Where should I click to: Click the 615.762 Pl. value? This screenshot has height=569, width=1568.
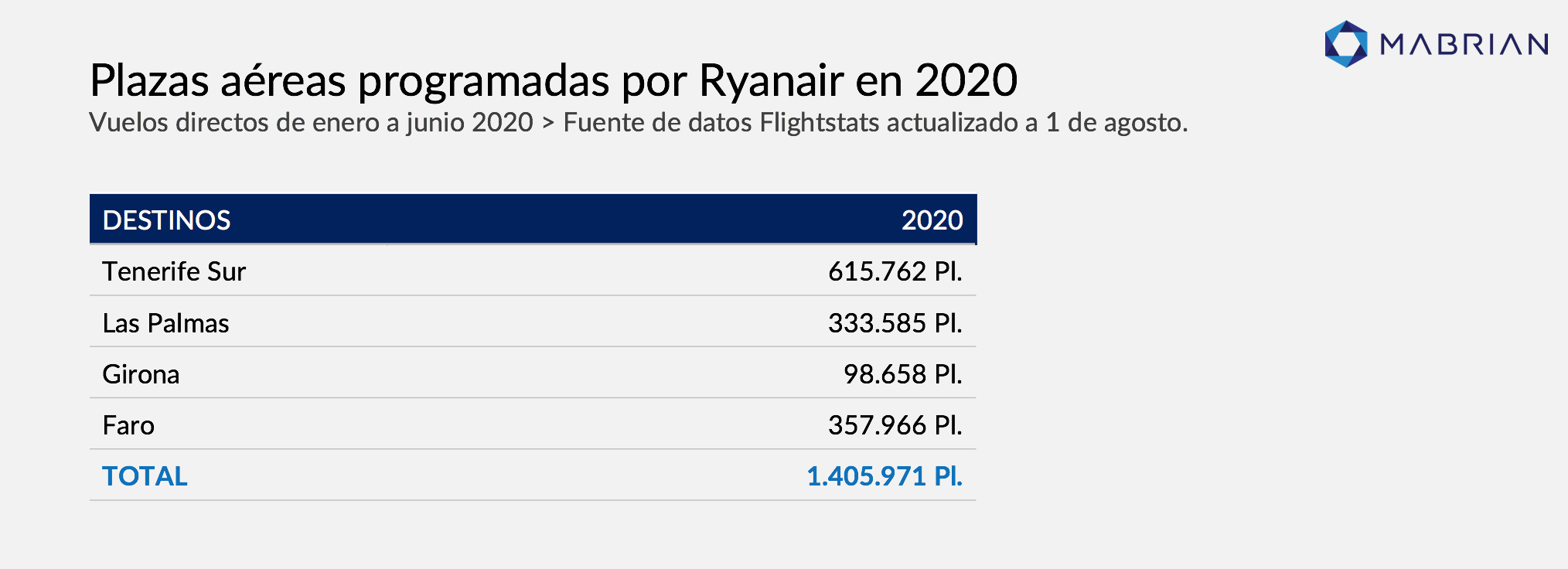click(x=895, y=271)
